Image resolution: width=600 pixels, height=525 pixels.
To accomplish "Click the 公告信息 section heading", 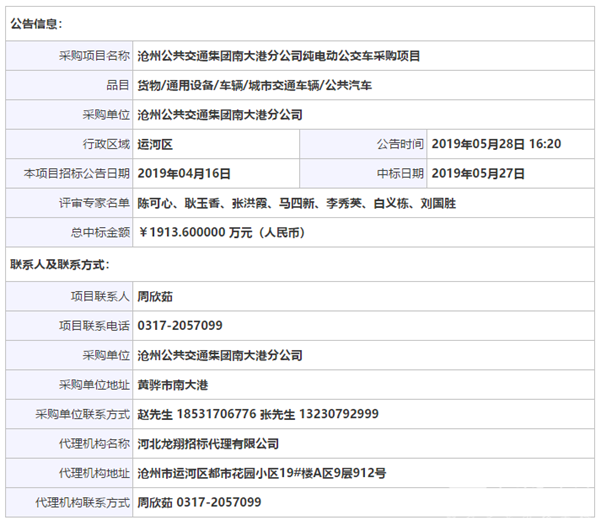I will click(35, 22).
